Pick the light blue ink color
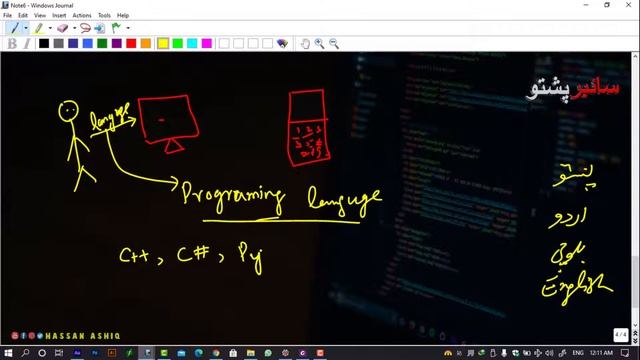The height and width of the screenshot is (360, 640). [x=87, y=43]
